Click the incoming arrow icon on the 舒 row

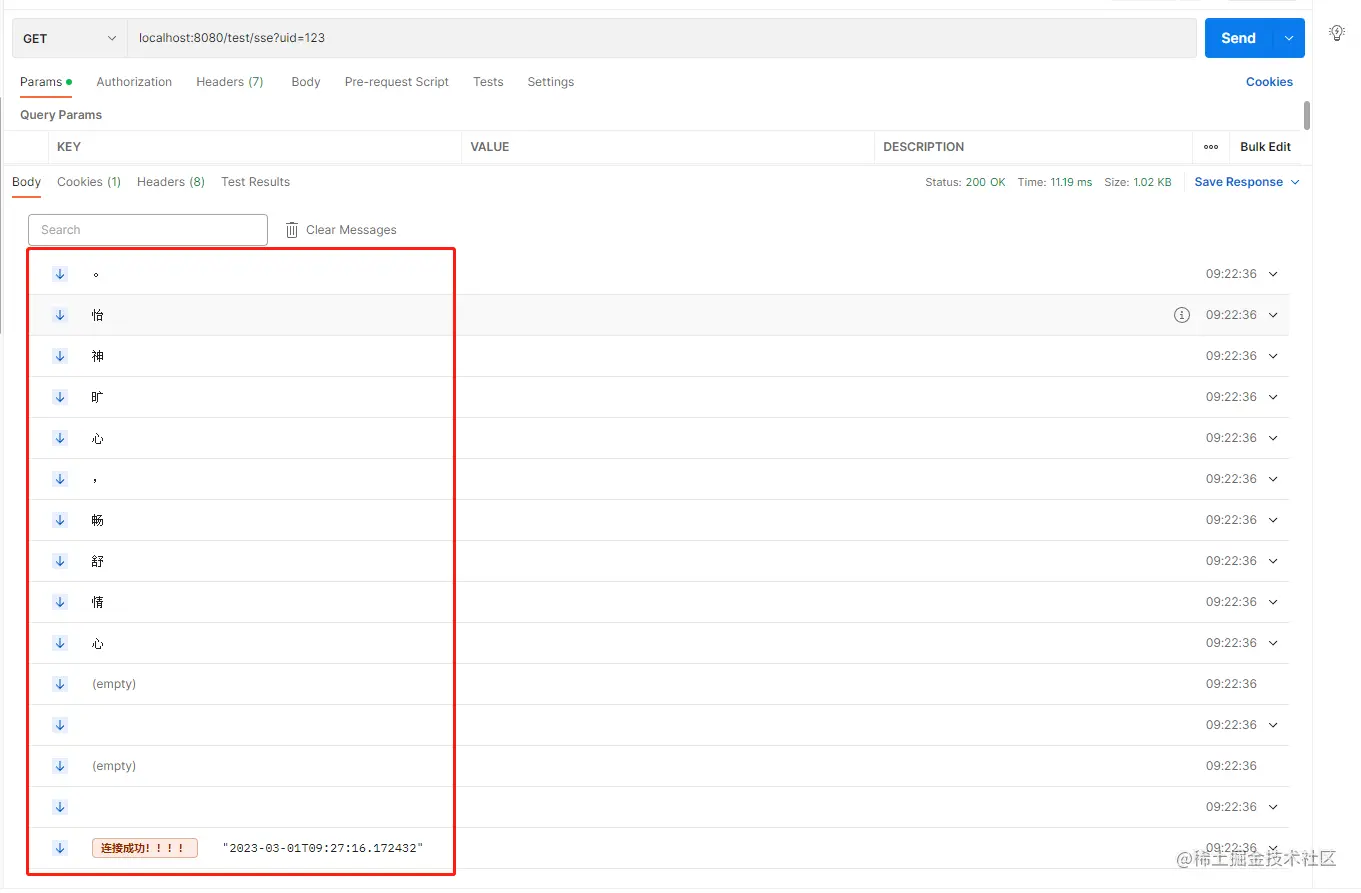click(x=60, y=561)
